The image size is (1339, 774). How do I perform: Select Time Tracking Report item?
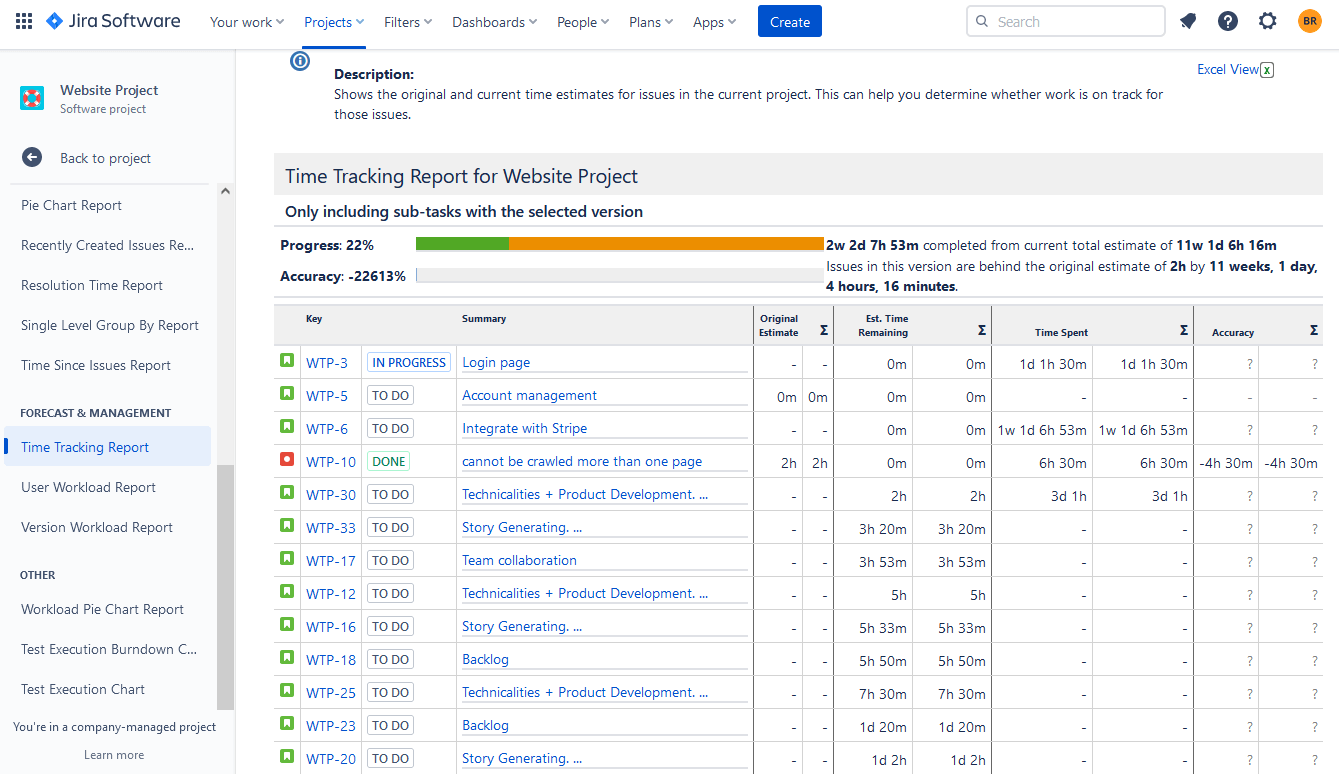pyautogui.click(x=108, y=447)
